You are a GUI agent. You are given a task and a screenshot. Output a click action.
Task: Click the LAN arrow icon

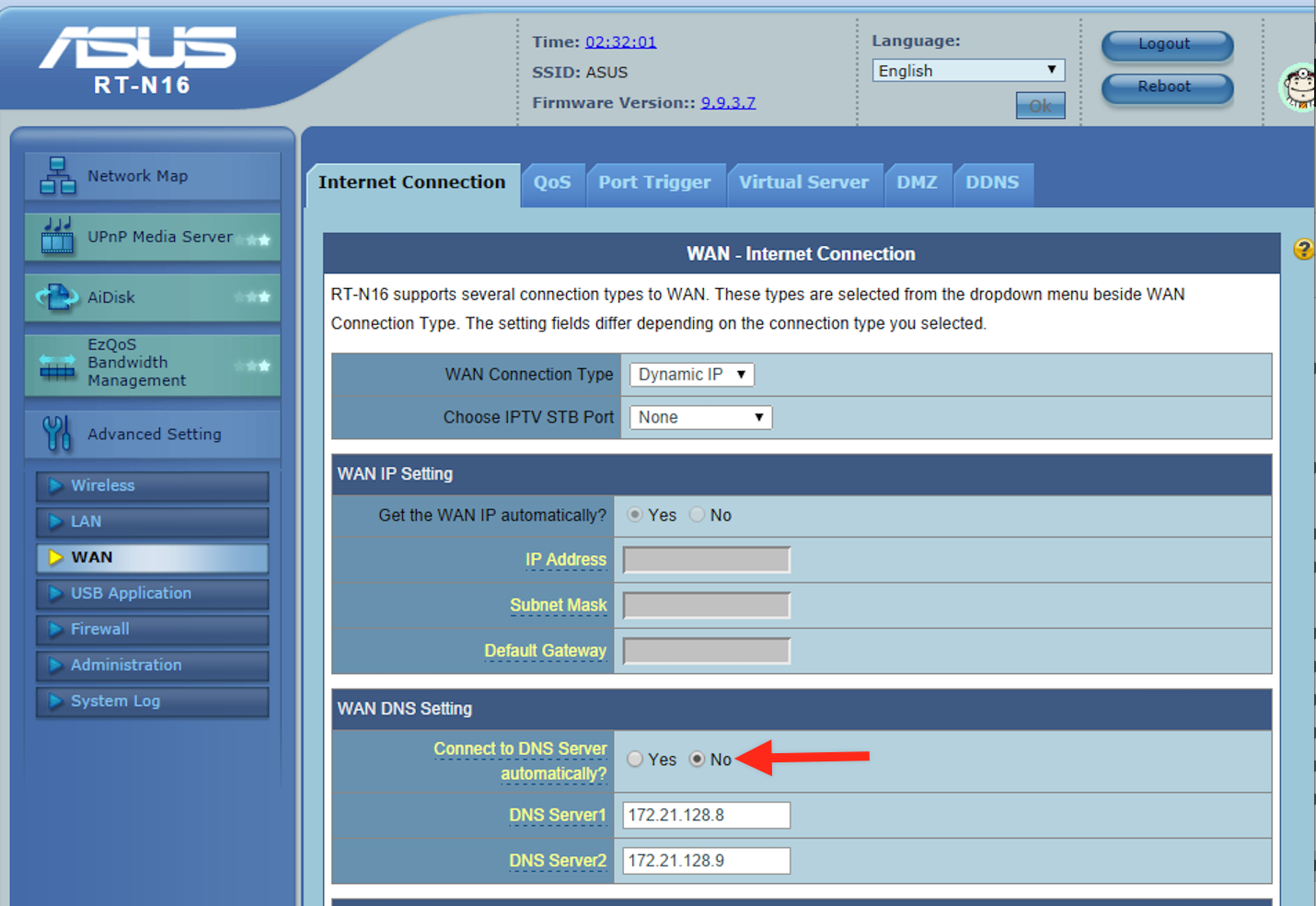(x=56, y=521)
